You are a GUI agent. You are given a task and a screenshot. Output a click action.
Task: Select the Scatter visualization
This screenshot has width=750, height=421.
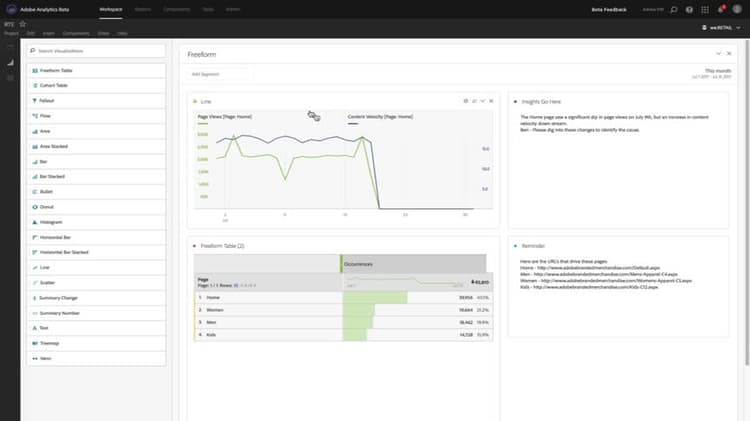click(97, 283)
